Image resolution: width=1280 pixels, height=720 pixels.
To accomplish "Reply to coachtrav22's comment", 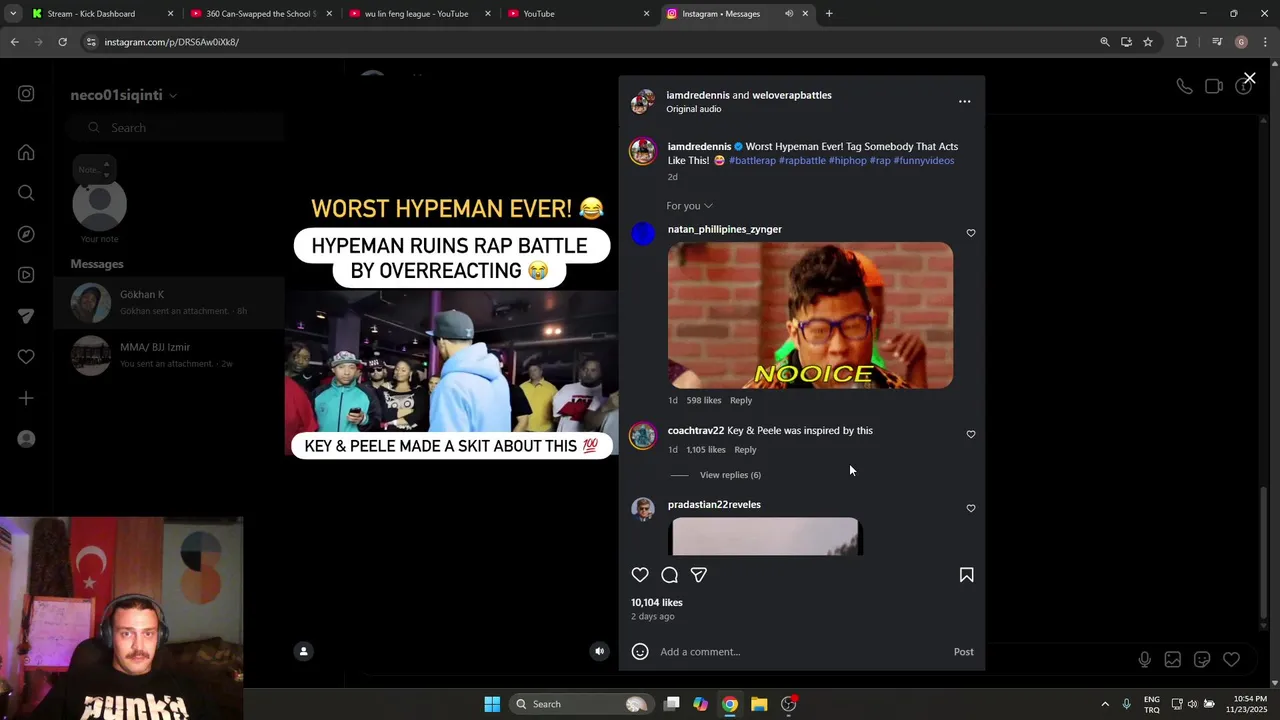I will pyautogui.click(x=745, y=450).
